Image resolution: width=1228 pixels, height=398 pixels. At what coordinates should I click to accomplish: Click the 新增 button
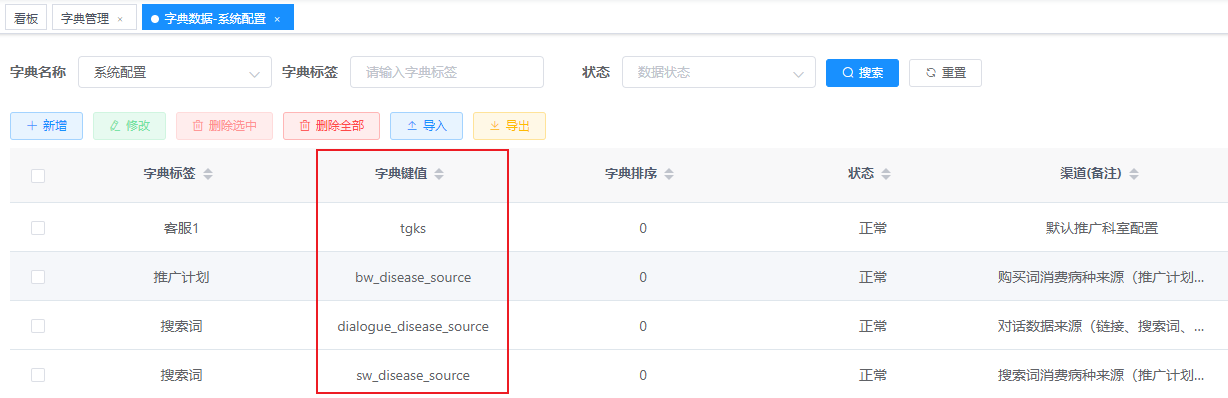(46, 126)
